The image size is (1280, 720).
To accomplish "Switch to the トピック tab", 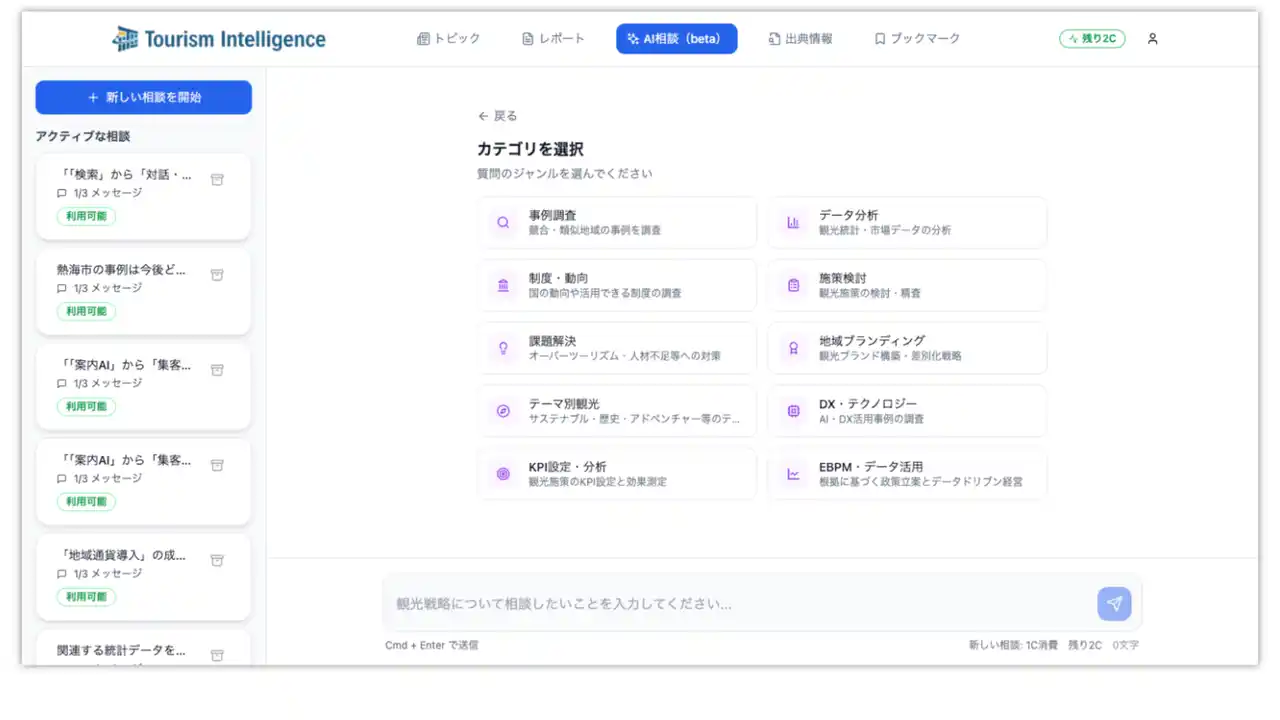I will [449, 39].
